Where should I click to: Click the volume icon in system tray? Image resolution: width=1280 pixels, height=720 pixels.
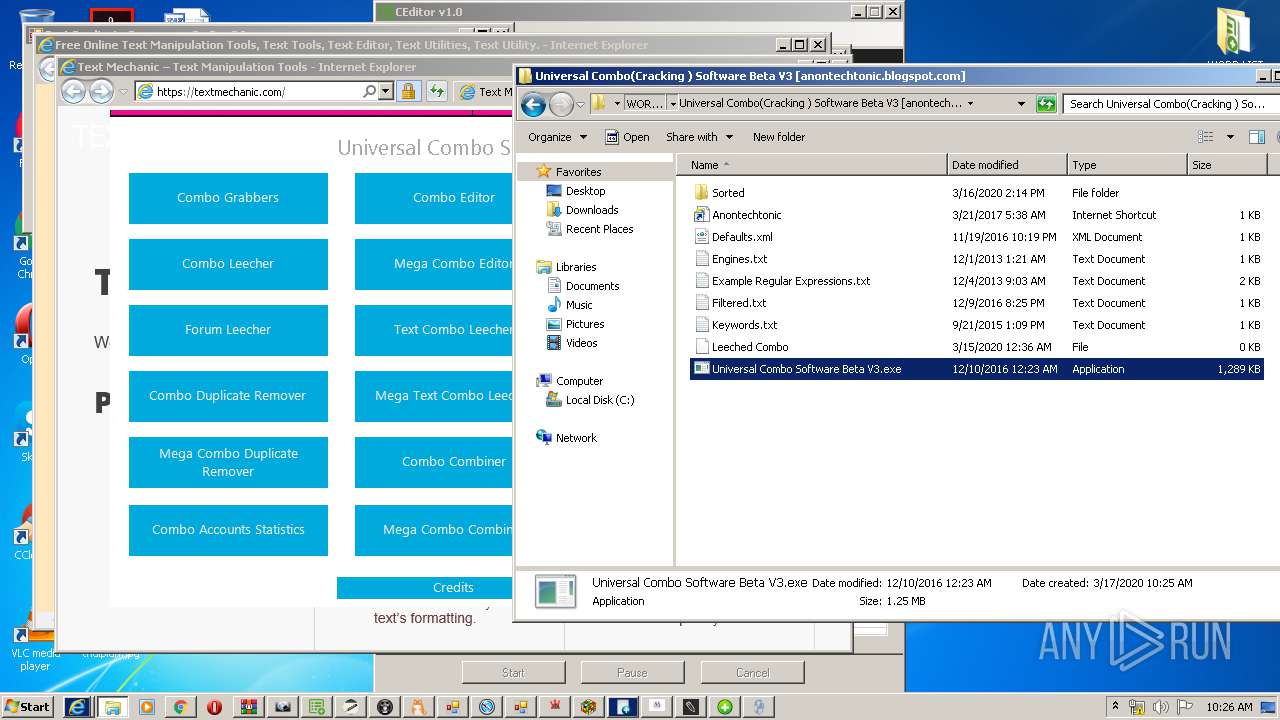click(1159, 707)
